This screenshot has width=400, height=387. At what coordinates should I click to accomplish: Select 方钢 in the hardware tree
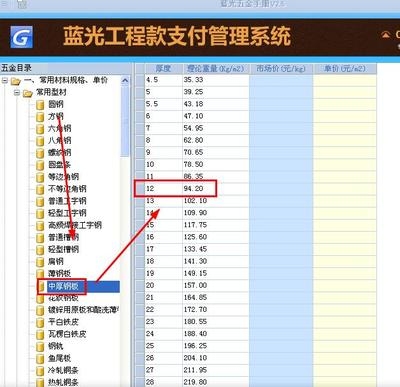56,116
